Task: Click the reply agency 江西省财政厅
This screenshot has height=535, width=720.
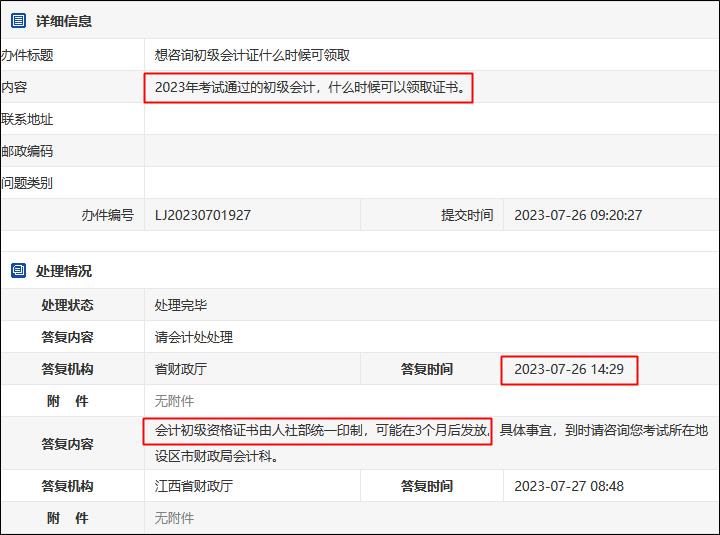Action: [194, 486]
